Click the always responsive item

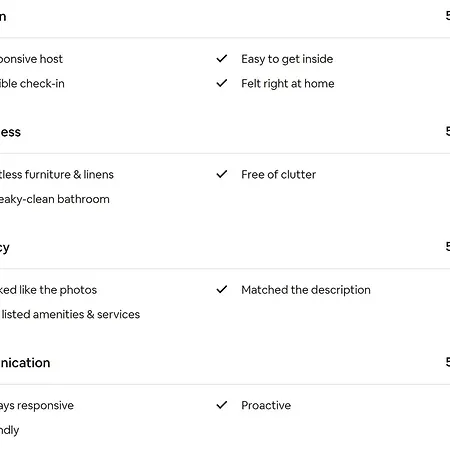tap(37, 405)
